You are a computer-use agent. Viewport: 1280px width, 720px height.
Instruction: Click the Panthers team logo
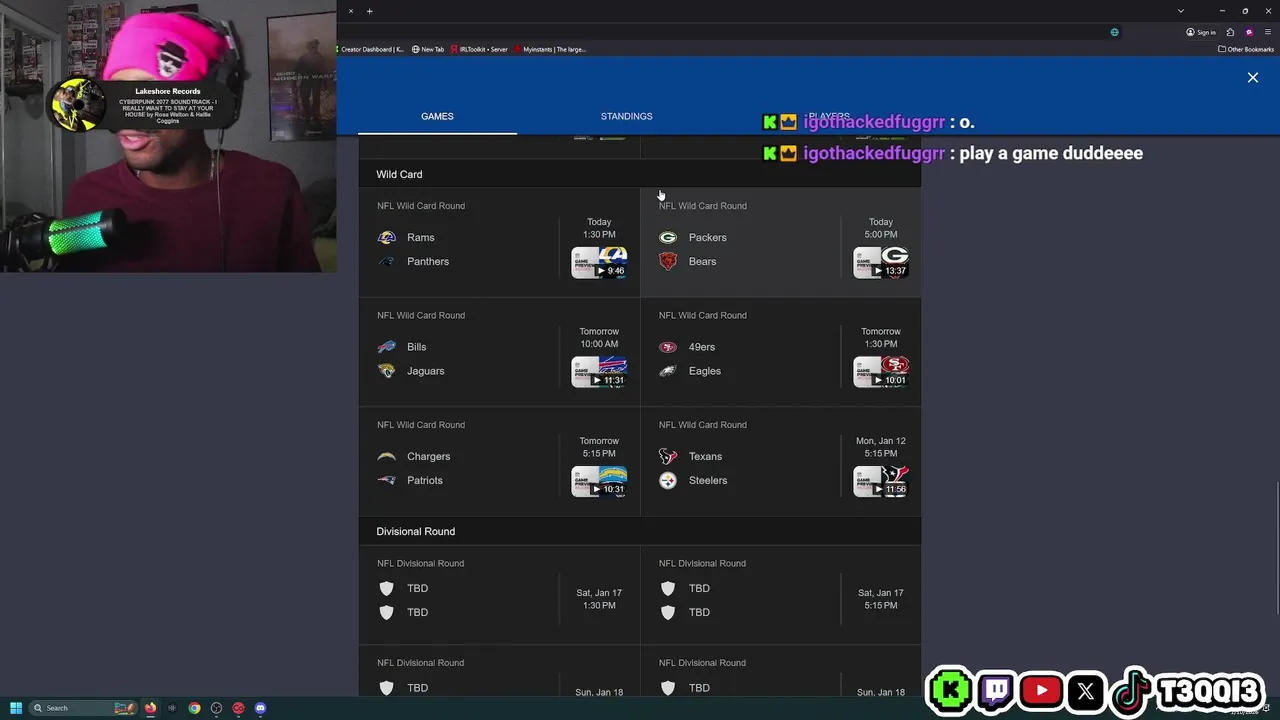click(386, 261)
